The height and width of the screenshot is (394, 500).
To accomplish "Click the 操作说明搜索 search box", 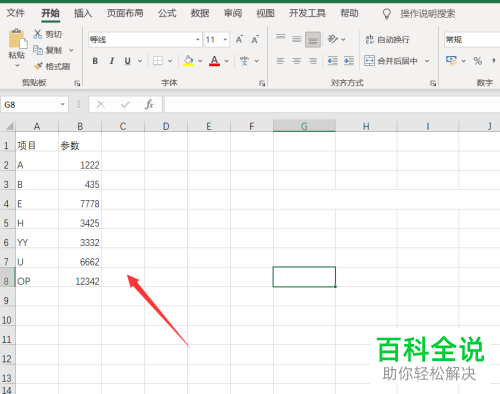I will [428, 14].
